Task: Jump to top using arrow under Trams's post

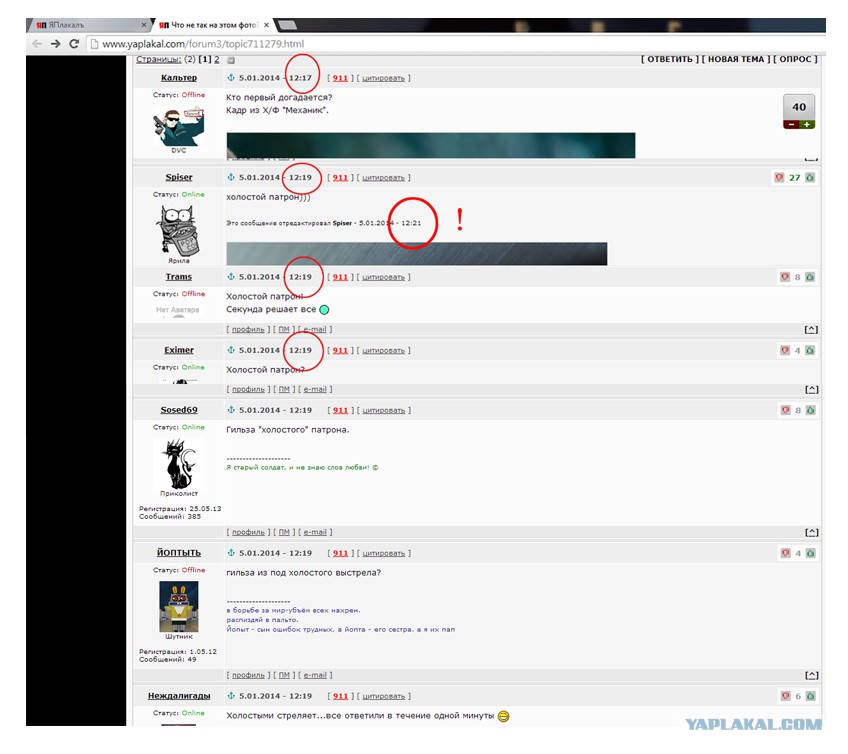Action: tap(811, 329)
